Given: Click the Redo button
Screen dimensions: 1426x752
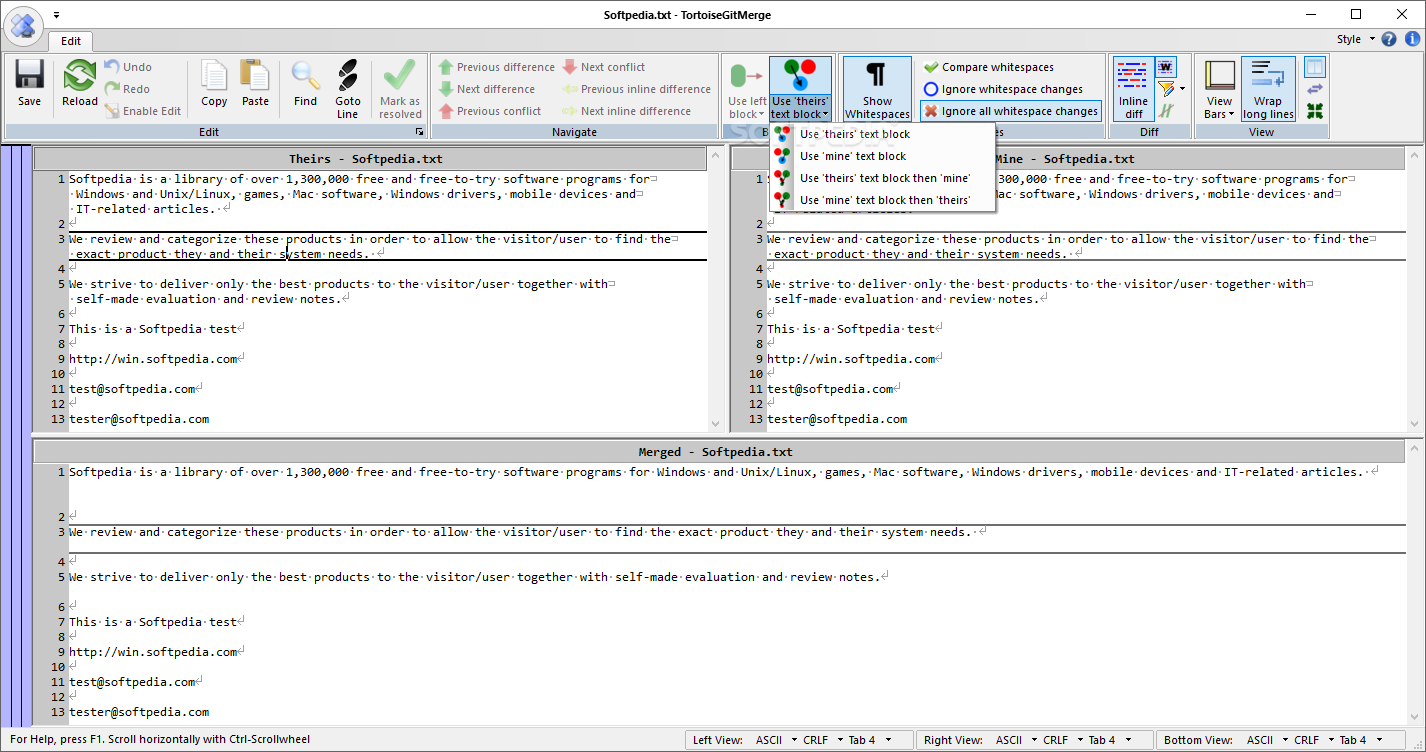Looking at the screenshot, I should (x=127, y=89).
